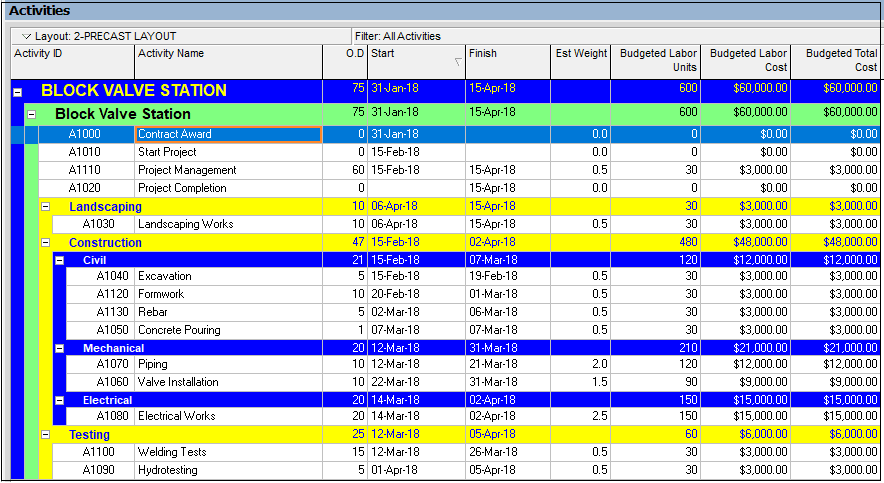The width and height of the screenshot is (884, 483).
Task: Click the Est Weight column header
Action: tap(581, 61)
